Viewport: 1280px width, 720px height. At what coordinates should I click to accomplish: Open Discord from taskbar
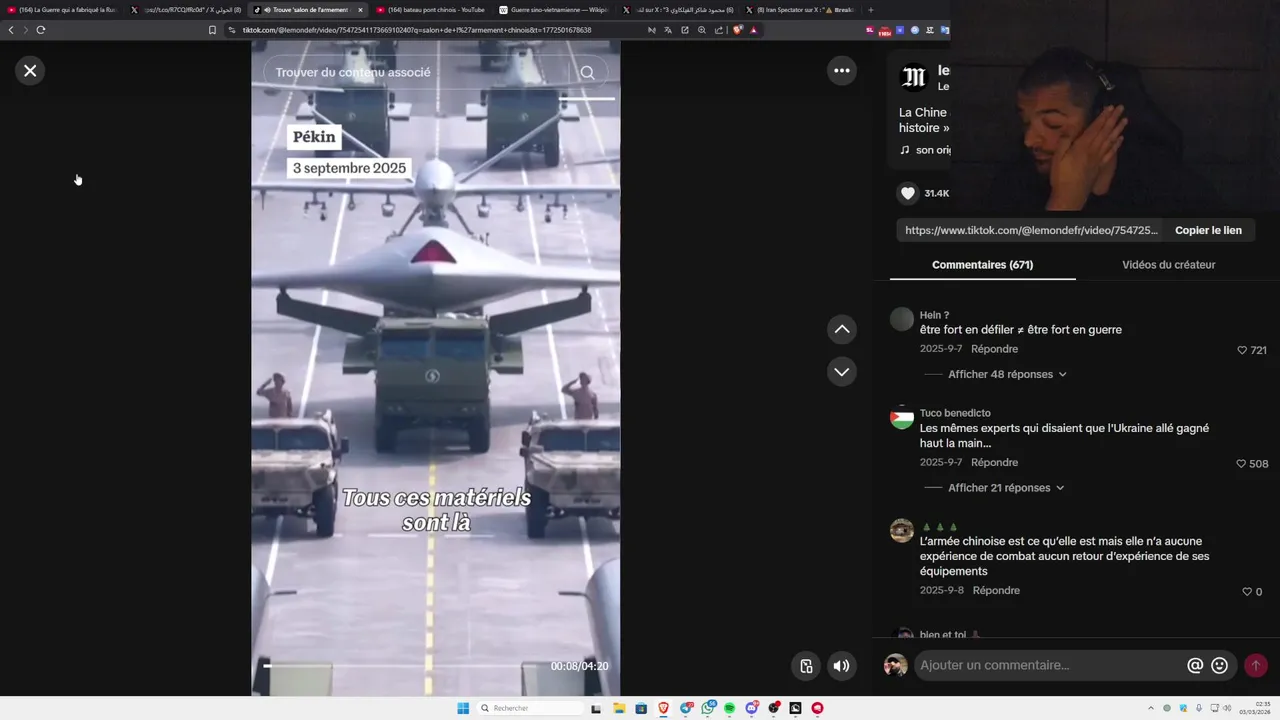click(x=752, y=708)
